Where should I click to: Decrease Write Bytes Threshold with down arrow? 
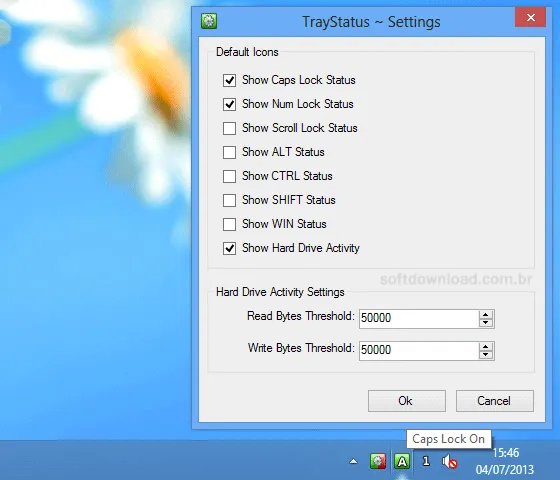click(485, 355)
